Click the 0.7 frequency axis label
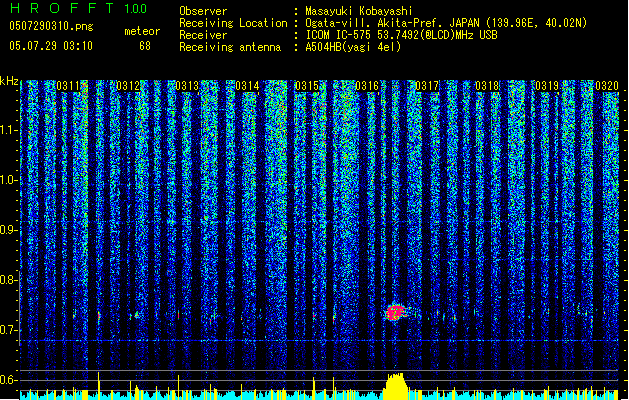The height and width of the screenshot is (400, 629). click(9, 330)
